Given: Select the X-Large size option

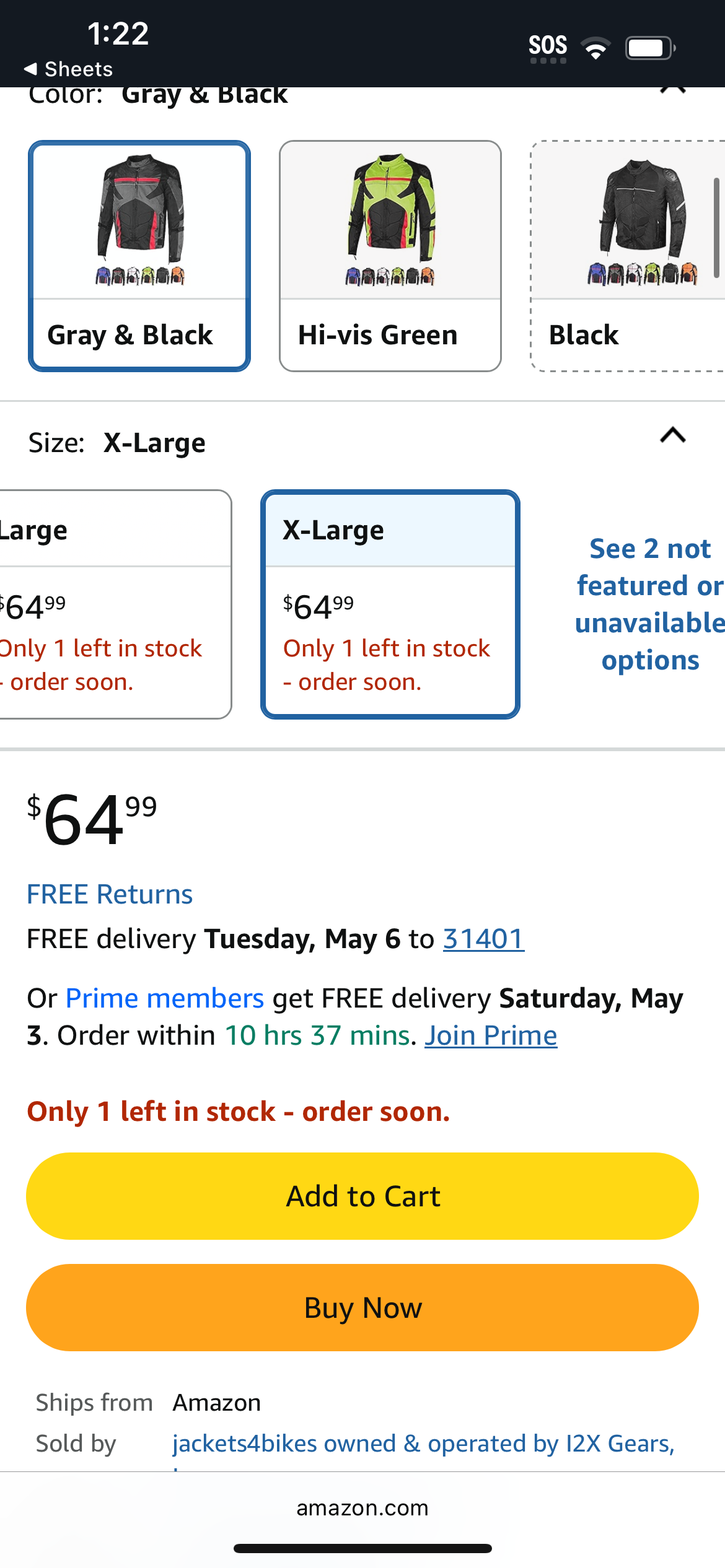Looking at the screenshot, I should [390, 604].
